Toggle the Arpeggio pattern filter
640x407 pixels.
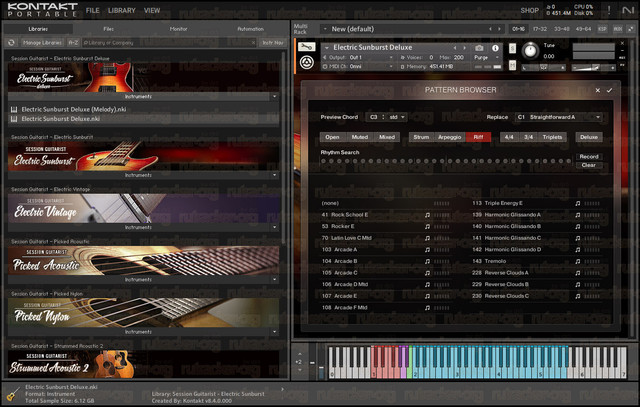(x=449, y=137)
